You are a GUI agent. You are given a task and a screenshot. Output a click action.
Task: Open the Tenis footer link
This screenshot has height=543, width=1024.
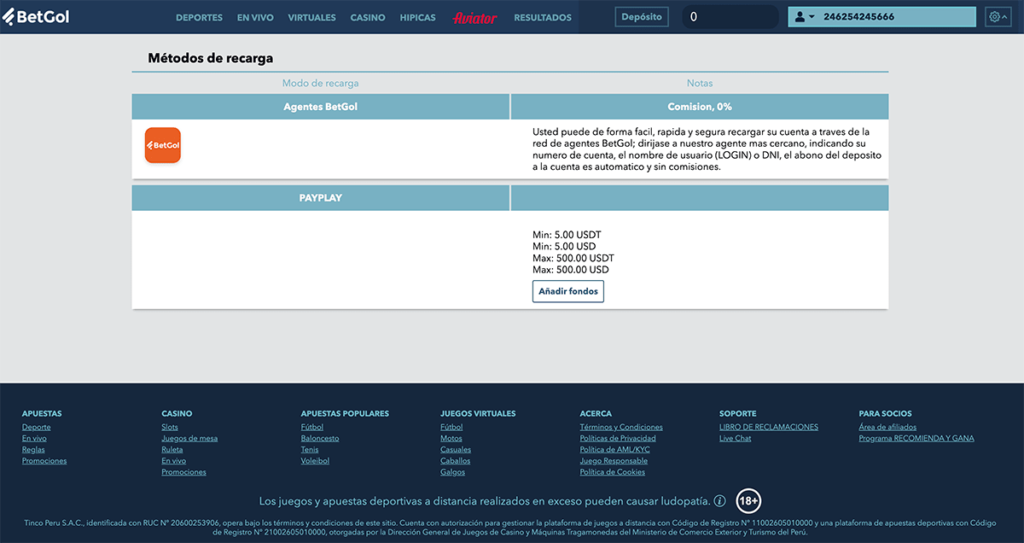pos(310,450)
